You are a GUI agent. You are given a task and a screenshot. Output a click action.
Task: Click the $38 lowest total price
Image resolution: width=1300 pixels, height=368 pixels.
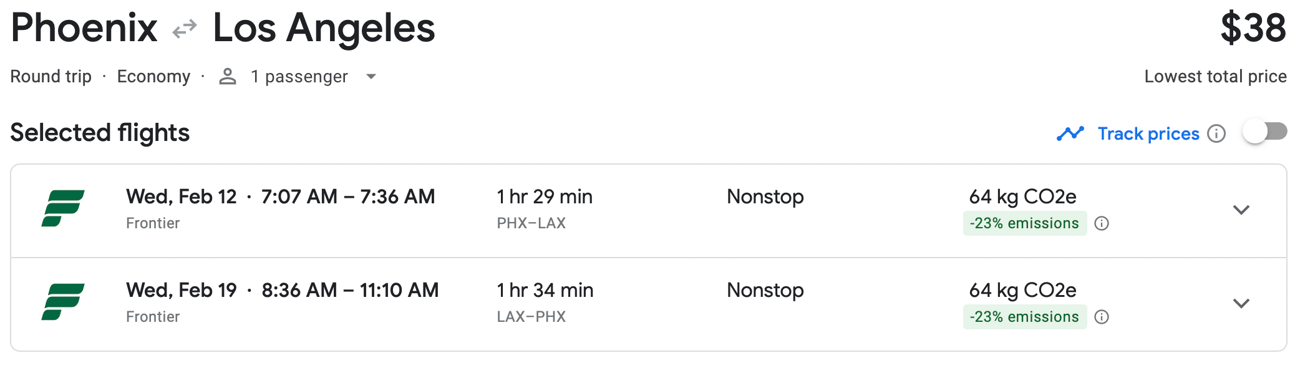point(1253,29)
